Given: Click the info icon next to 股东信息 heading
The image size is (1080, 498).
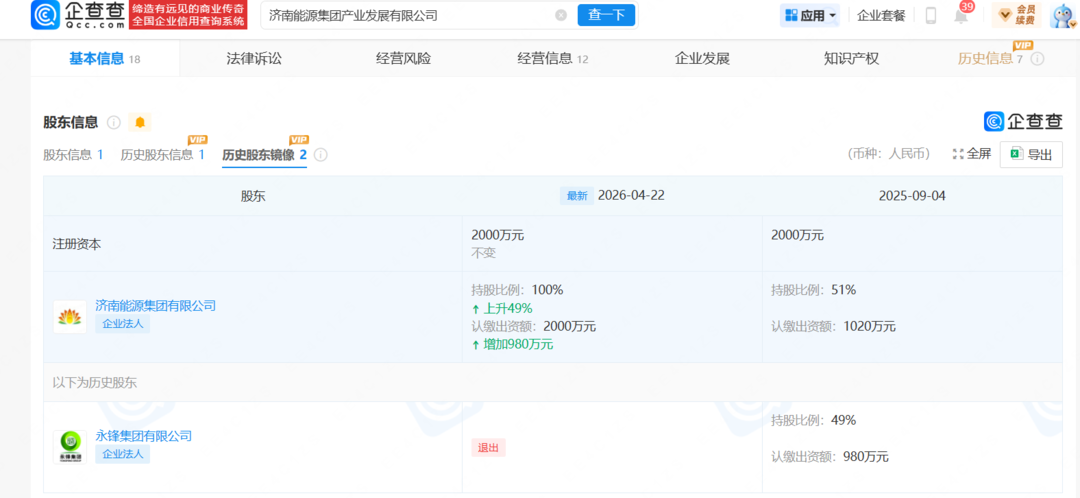Looking at the screenshot, I should pyautogui.click(x=114, y=123).
